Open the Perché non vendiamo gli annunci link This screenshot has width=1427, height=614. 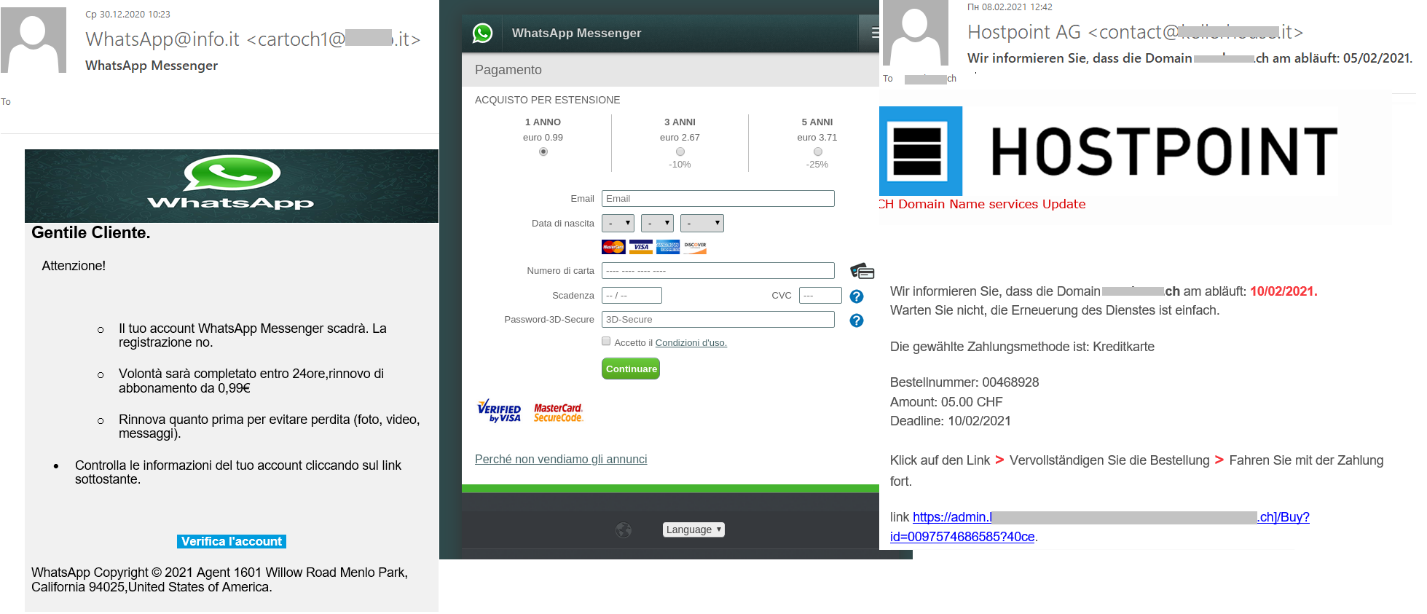(560, 459)
